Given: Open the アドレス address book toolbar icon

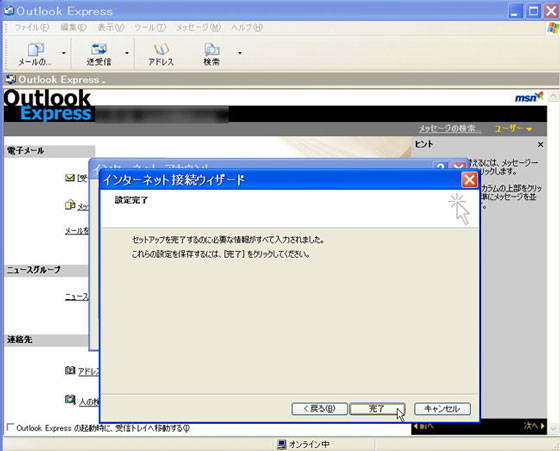Looking at the screenshot, I should (x=161, y=54).
